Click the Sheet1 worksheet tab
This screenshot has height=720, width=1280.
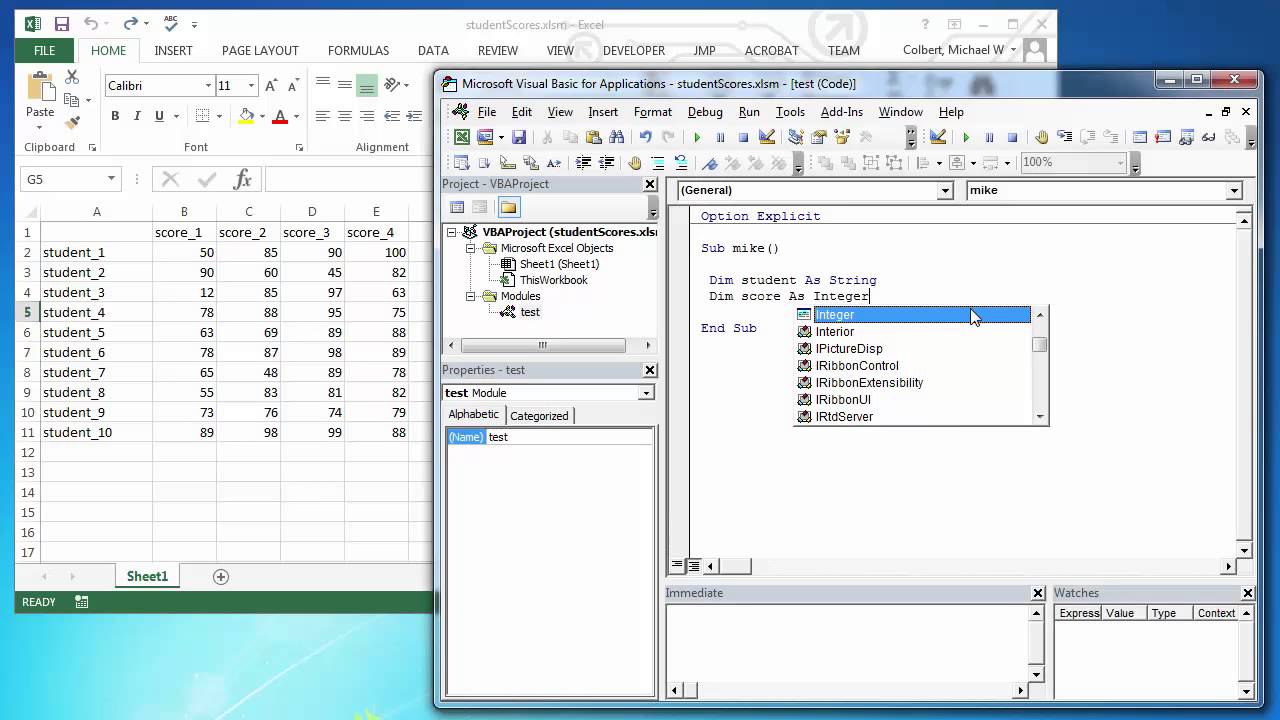pos(147,576)
